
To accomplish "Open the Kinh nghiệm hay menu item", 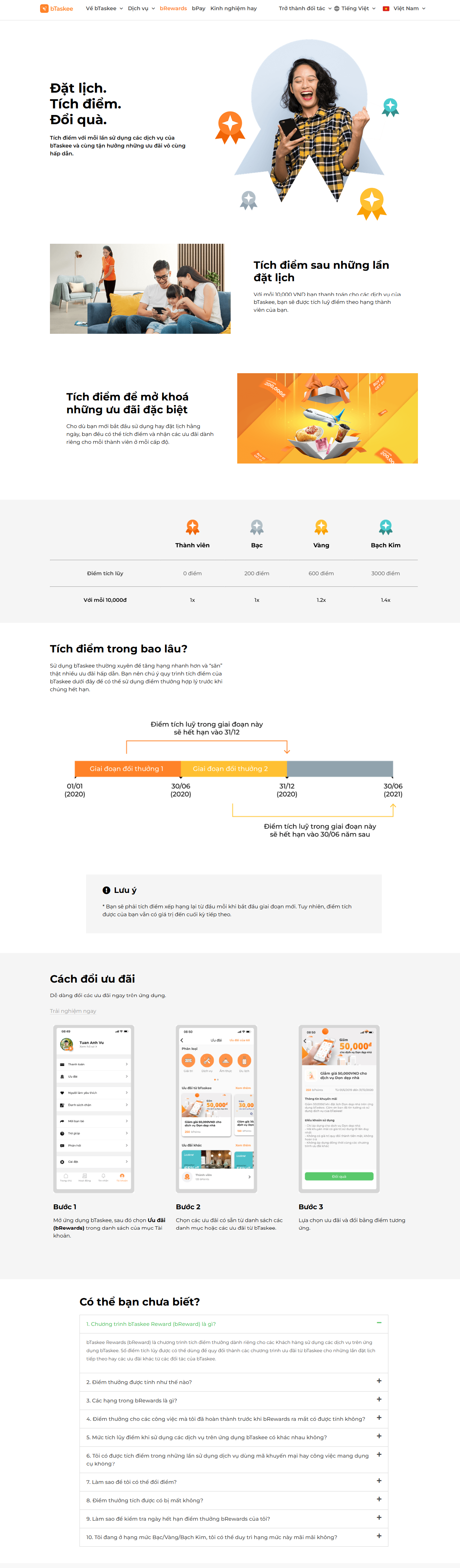I will pyautogui.click(x=233, y=9).
